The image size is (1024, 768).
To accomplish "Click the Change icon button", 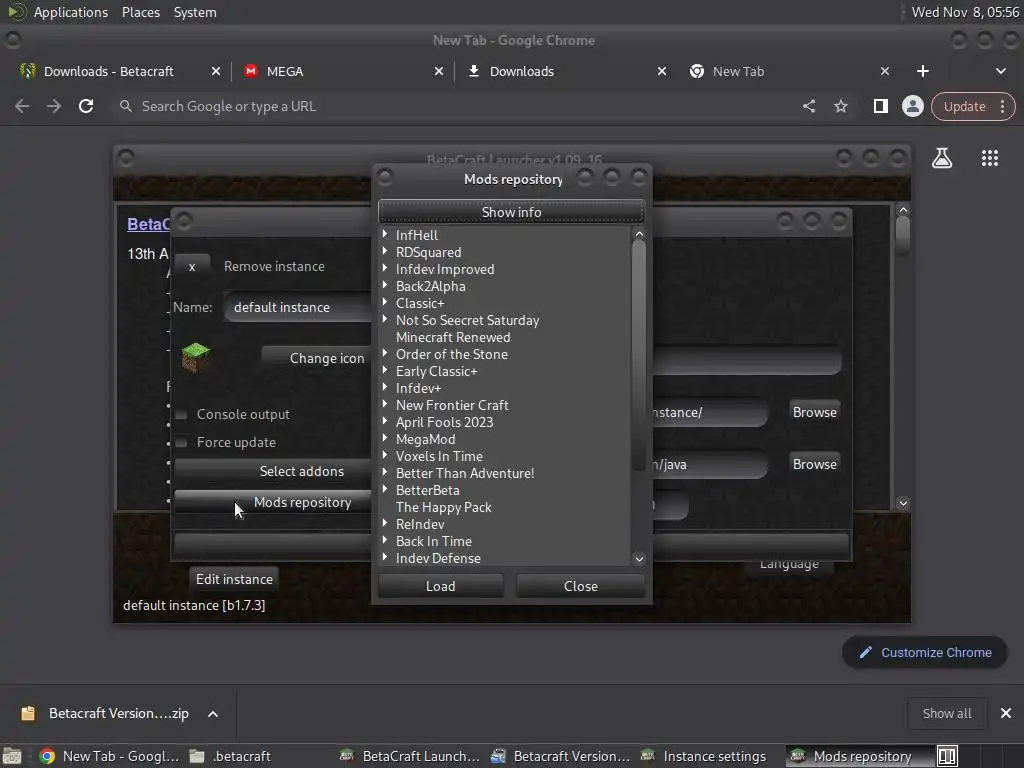I will point(316,358).
